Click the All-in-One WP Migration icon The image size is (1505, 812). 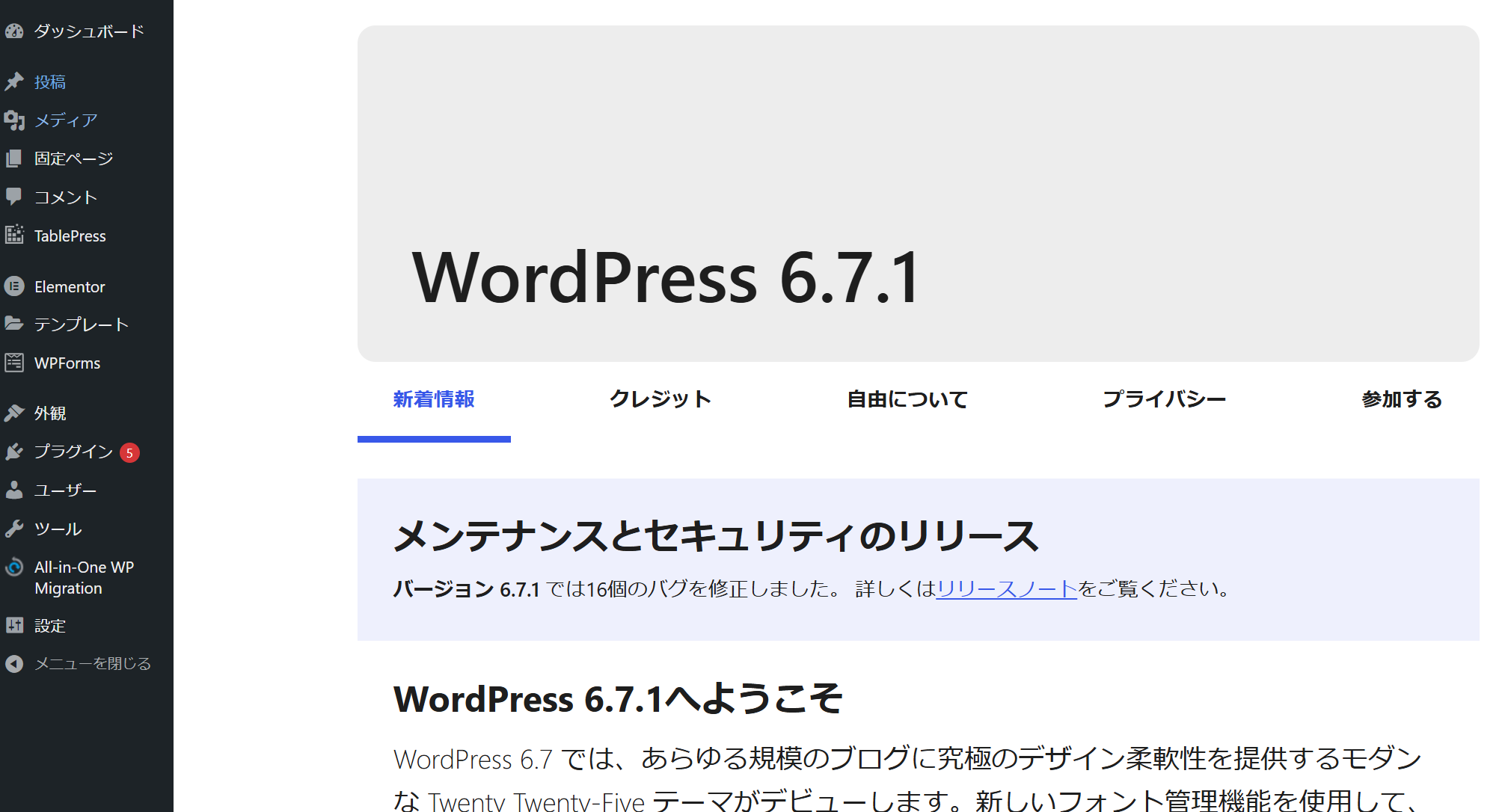pos(14,568)
